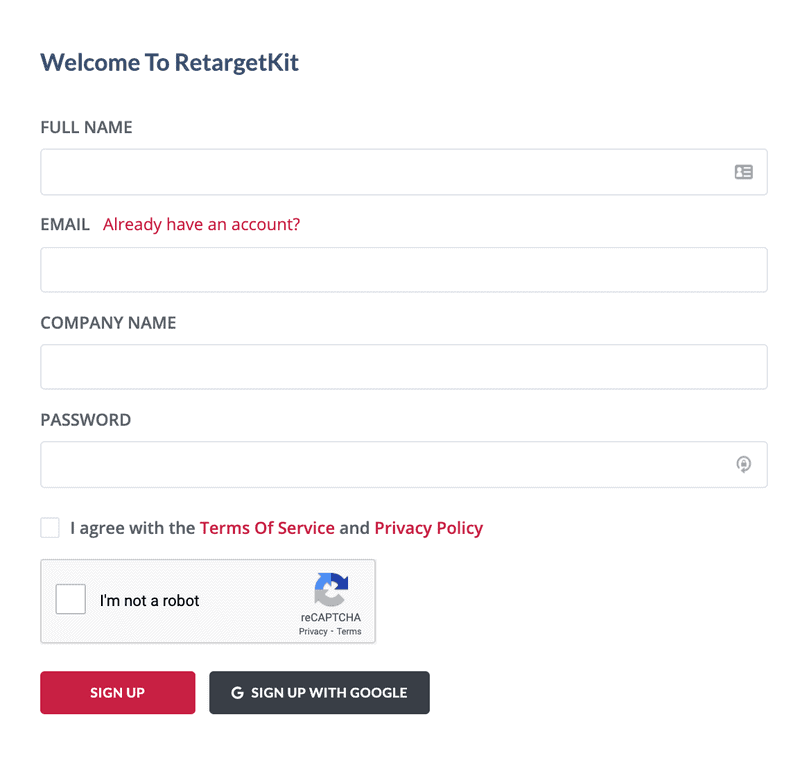
Task: Focus the Full Name input field
Action: coord(404,172)
